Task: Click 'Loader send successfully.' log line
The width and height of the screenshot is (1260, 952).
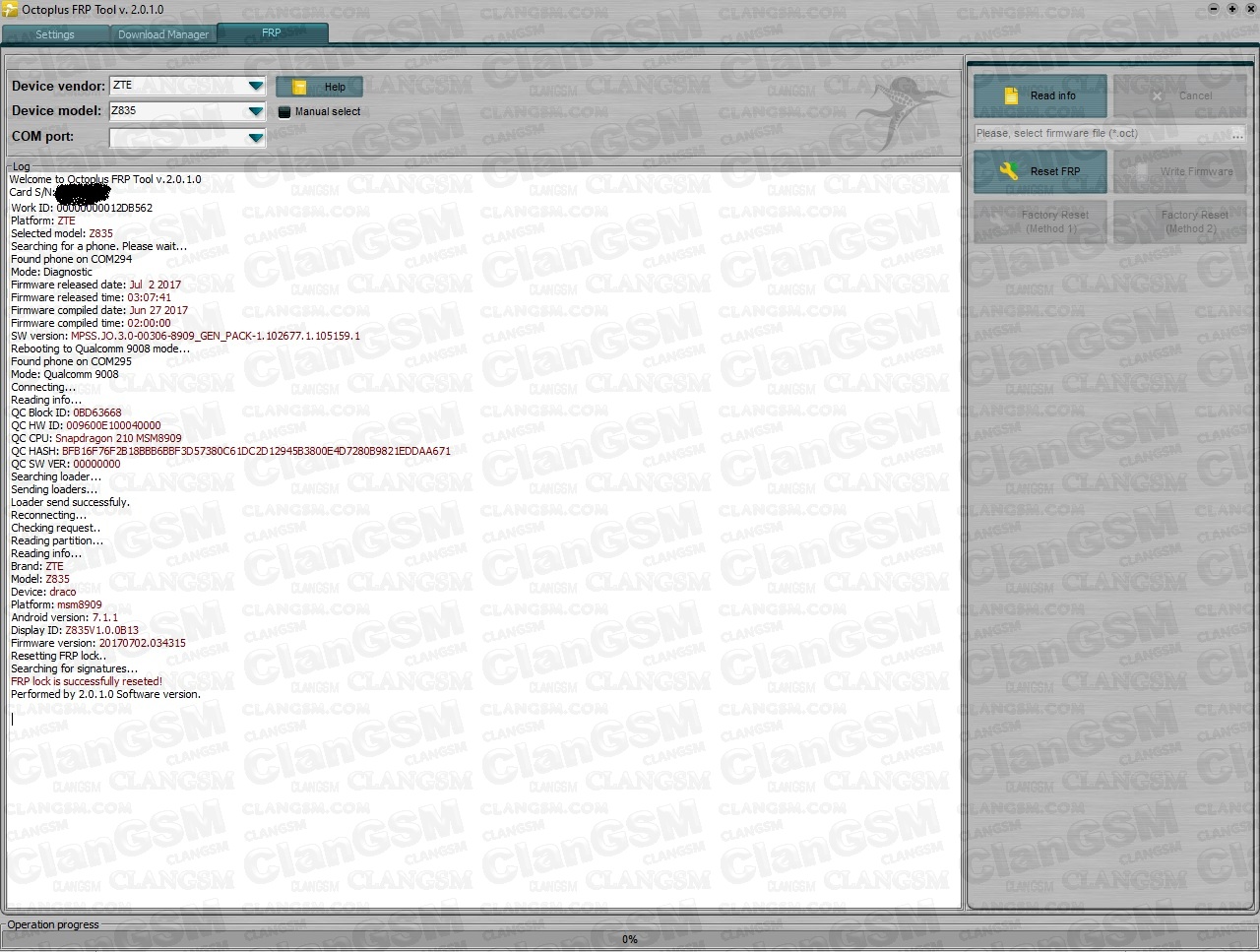Action: pos(70,502)
